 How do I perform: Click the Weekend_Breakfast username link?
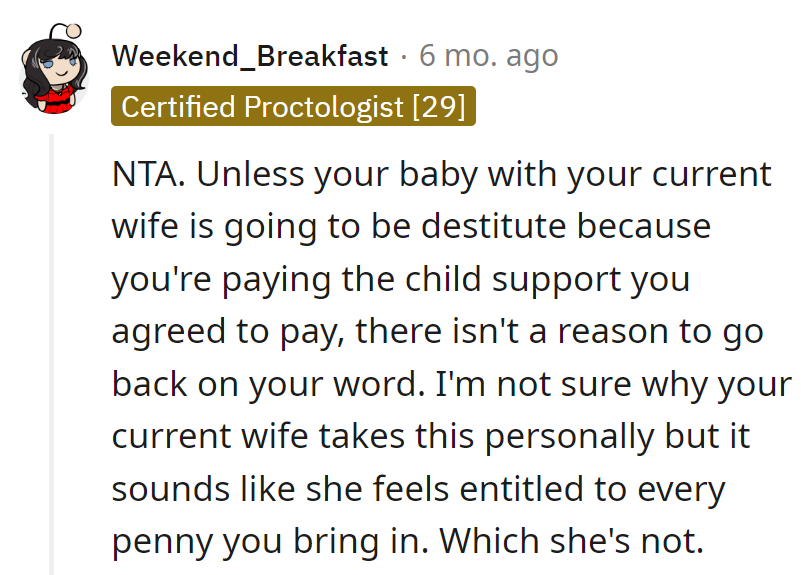click(249, 56)
